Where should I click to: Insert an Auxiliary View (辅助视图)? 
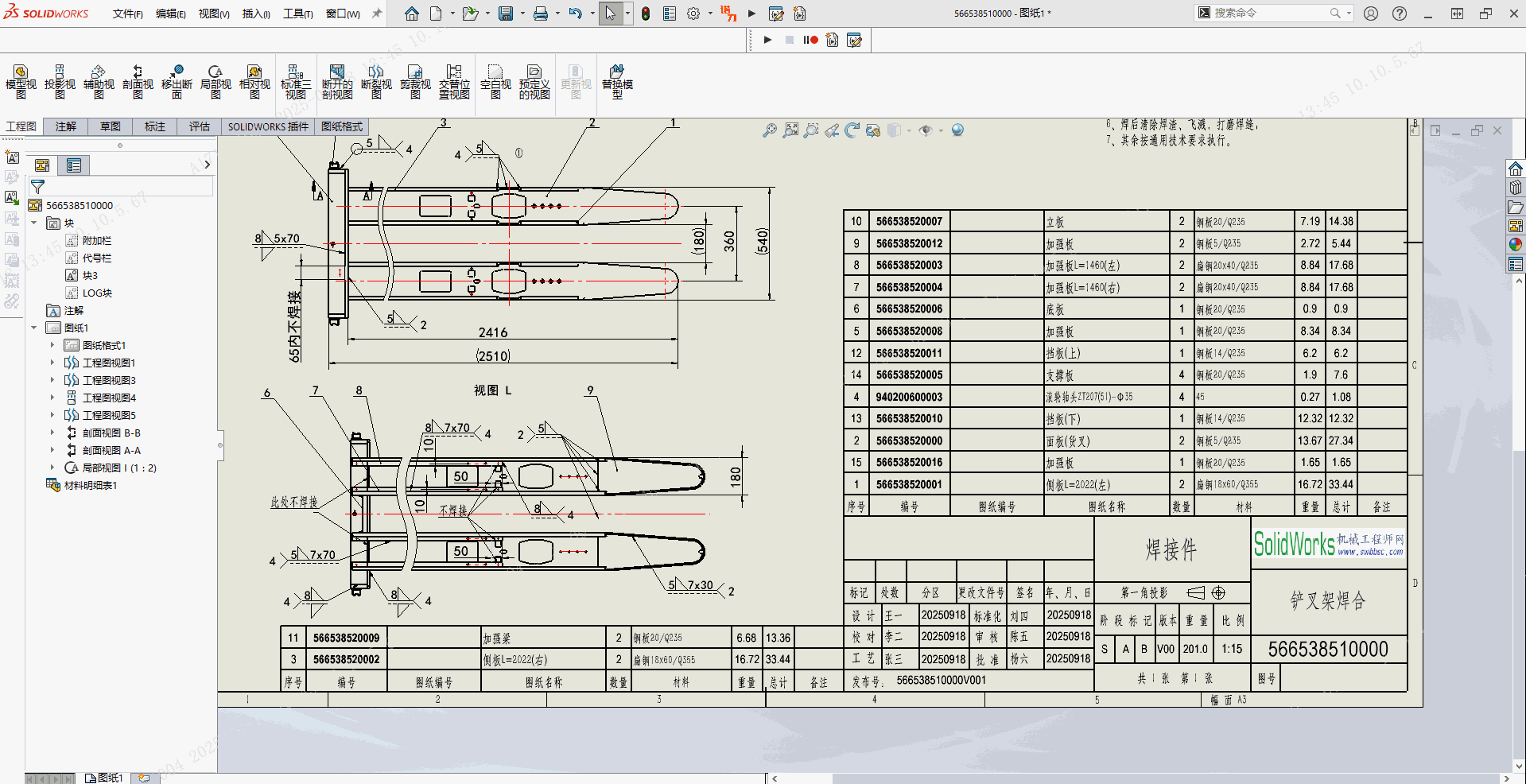[x=99, y=81]
